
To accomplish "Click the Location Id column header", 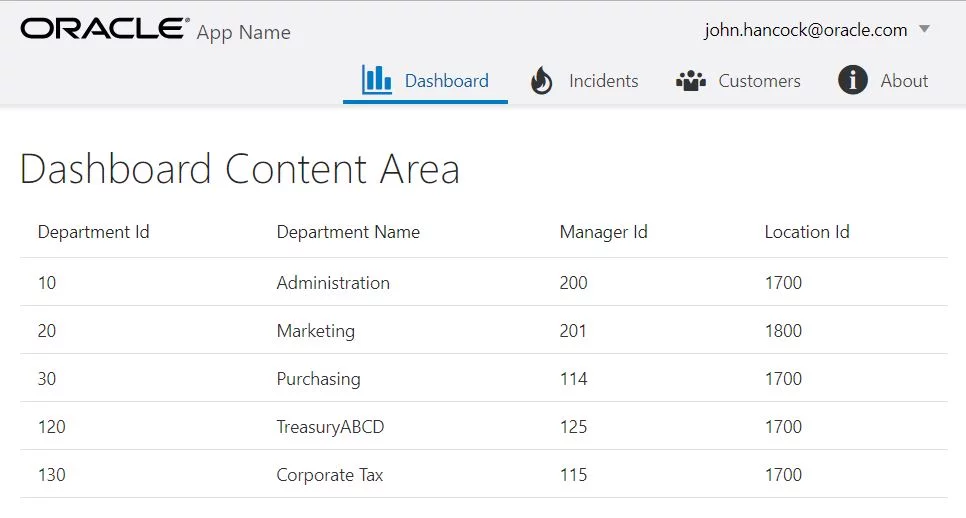I will click(807, 232).
